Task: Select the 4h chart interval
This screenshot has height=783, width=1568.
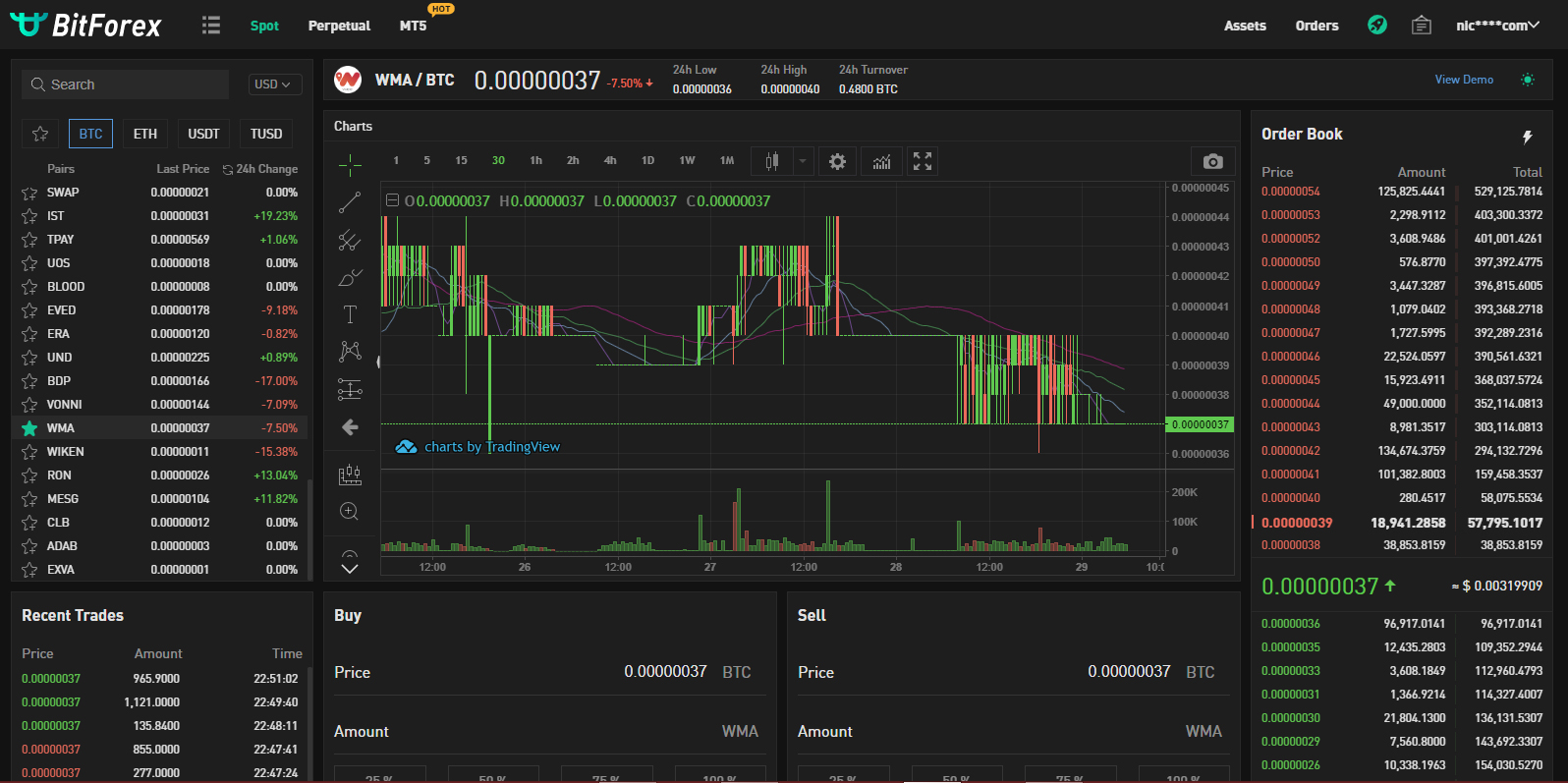Action: (x=610, y=160)
